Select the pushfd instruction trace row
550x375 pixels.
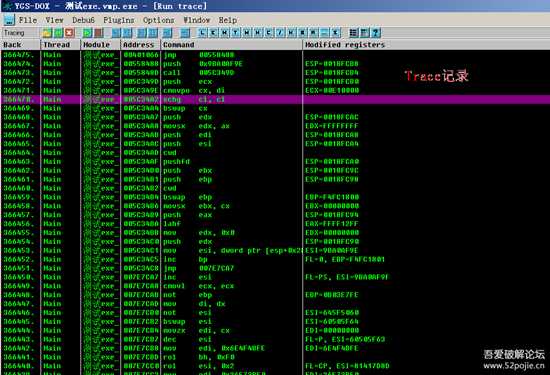pos(275,162)
